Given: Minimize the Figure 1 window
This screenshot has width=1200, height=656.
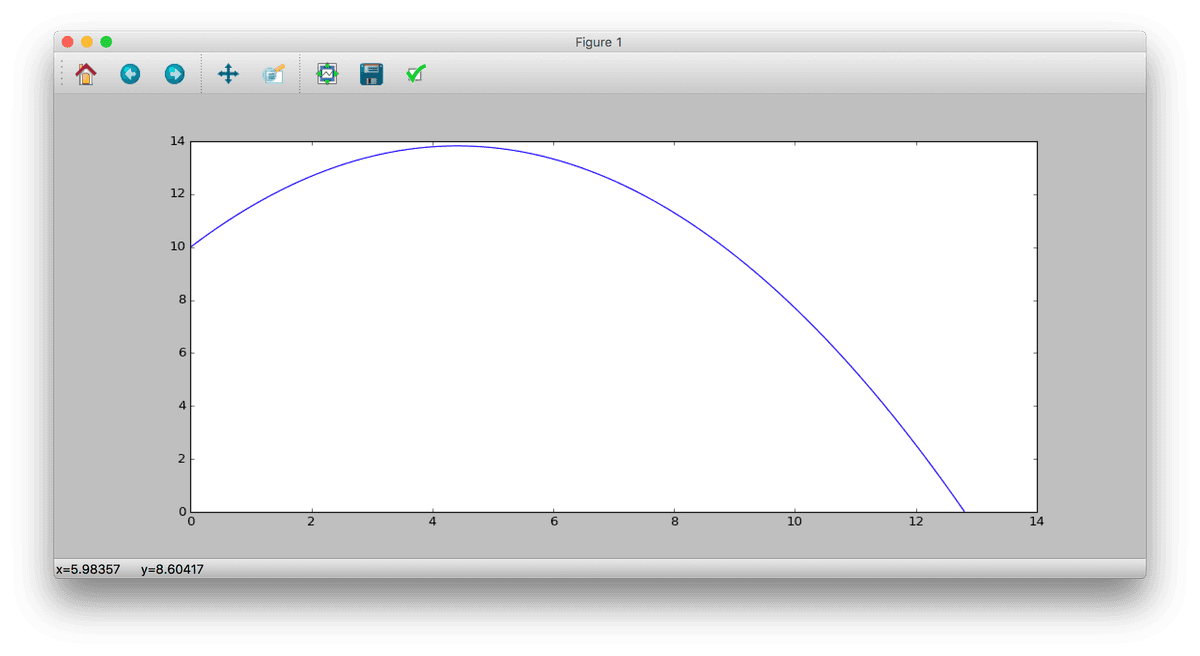Looking at the screenshot, I should [87, 42].
